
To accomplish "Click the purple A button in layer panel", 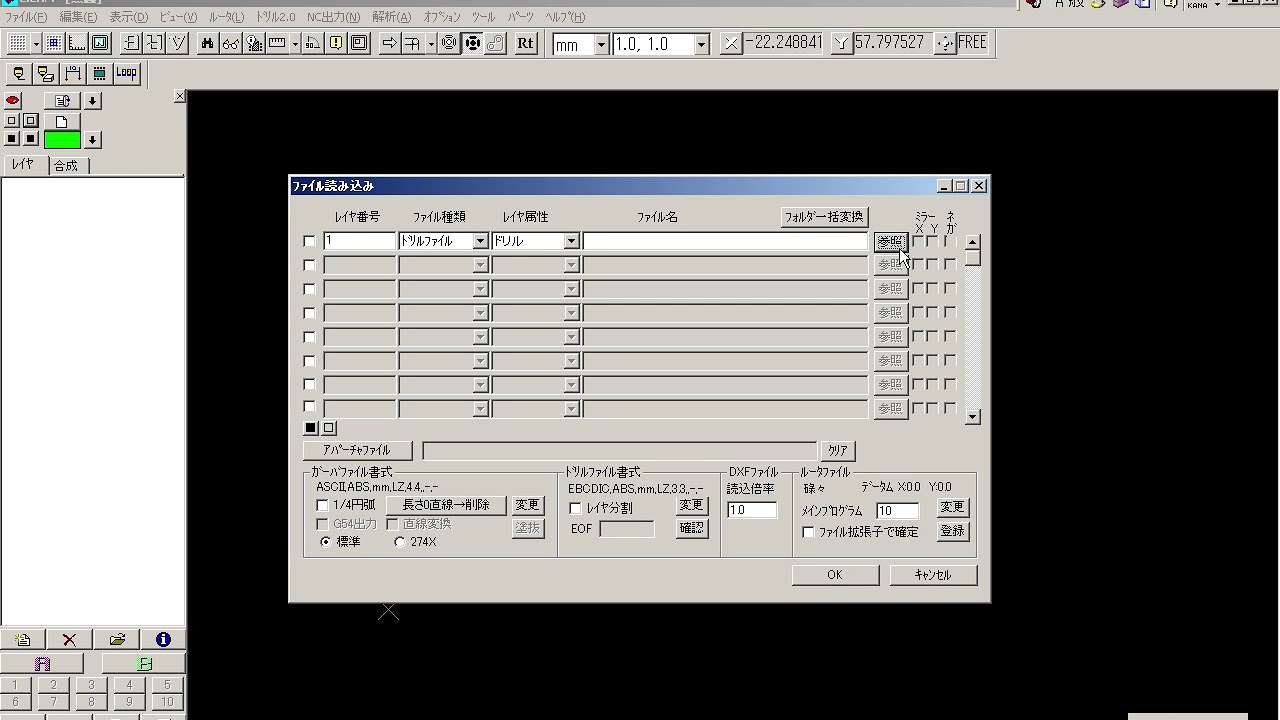I will [x=42, y=664].
